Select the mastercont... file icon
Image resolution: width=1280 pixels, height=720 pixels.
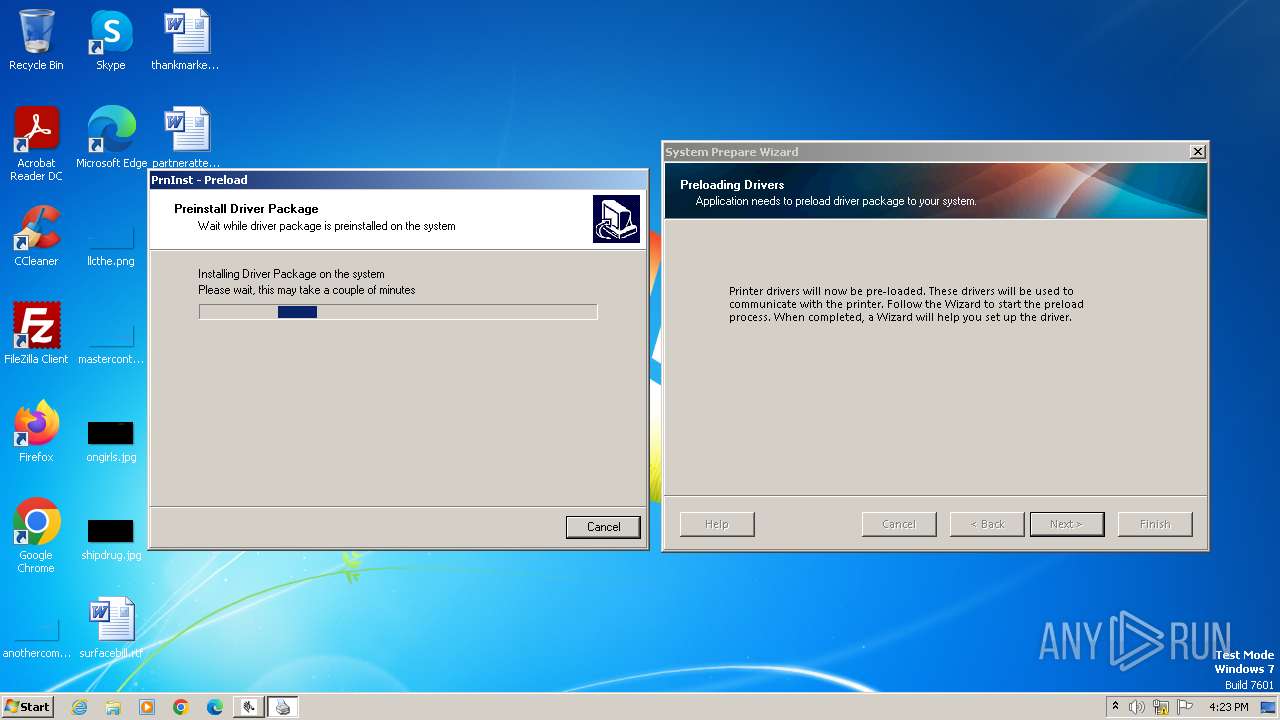(110, 344)
